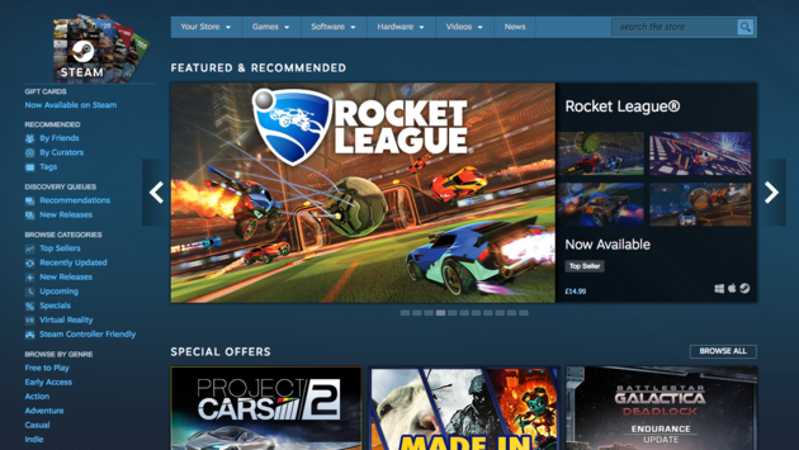This screenshot has width=799, height=450.
Task: Click the Top Seller tag
Action: click(584, 266)
